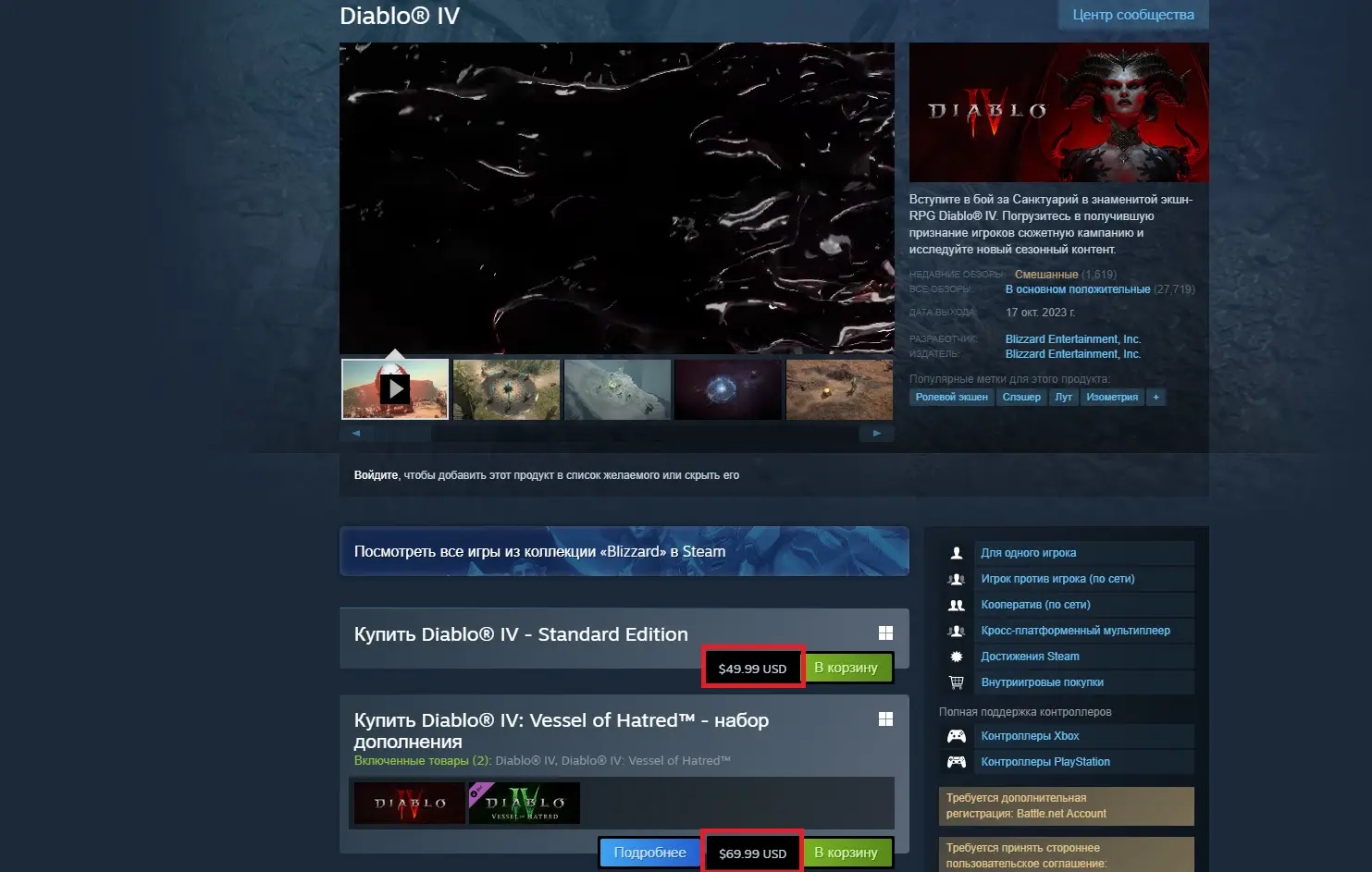
Task: Open Diablo IV base game bundle thumbnail
Action: (410, 804)
